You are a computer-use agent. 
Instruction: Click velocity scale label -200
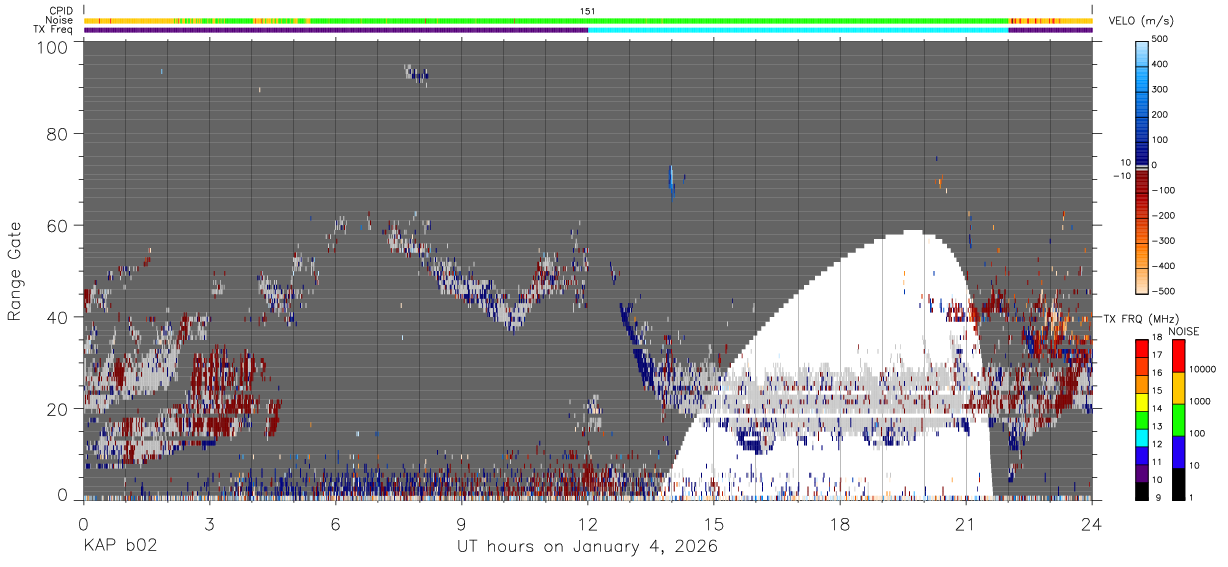click(1165, 216)
